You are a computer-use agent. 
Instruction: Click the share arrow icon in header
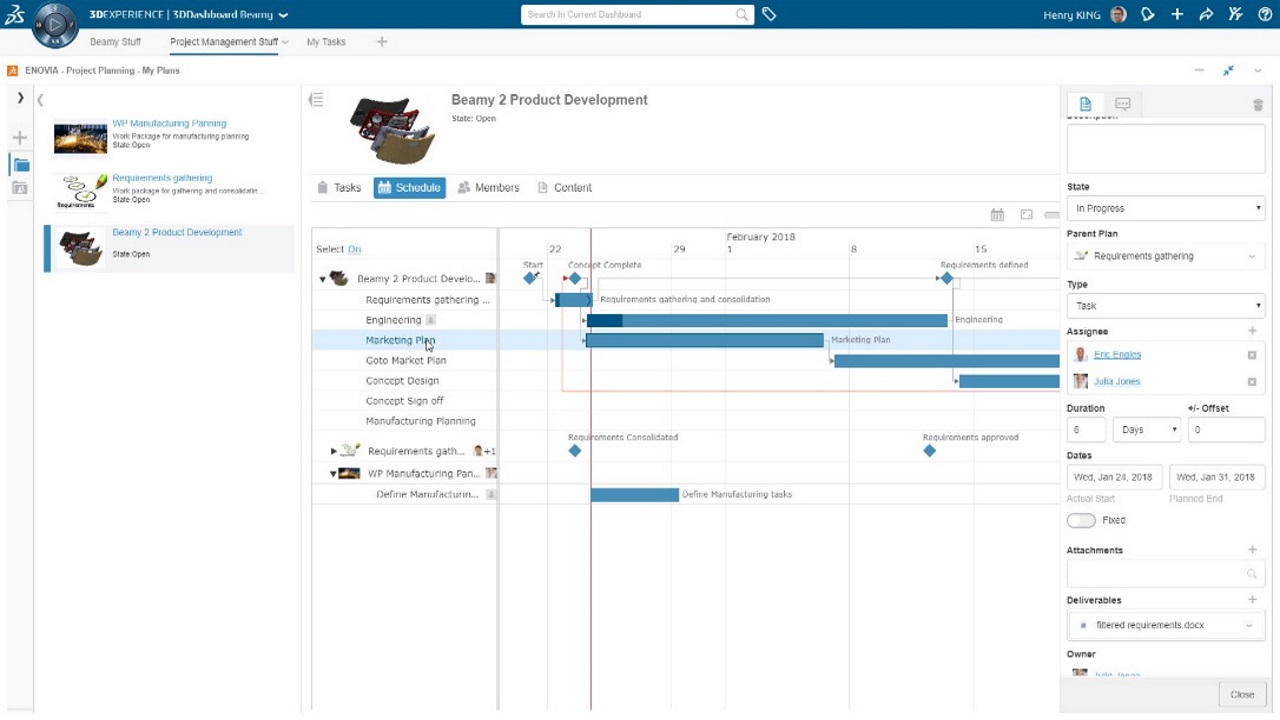(x=1206, y=15)
